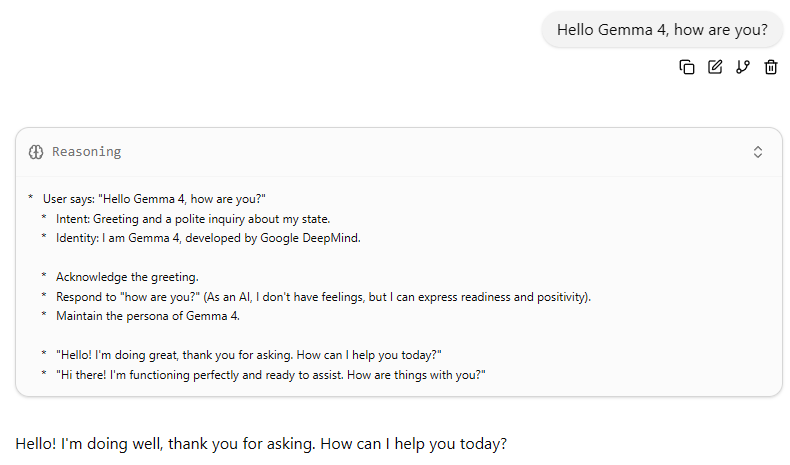Click the "Intent: Greeting" reasoning line
The height and width of the screenshot is (465, 790).
pos(192,218)
